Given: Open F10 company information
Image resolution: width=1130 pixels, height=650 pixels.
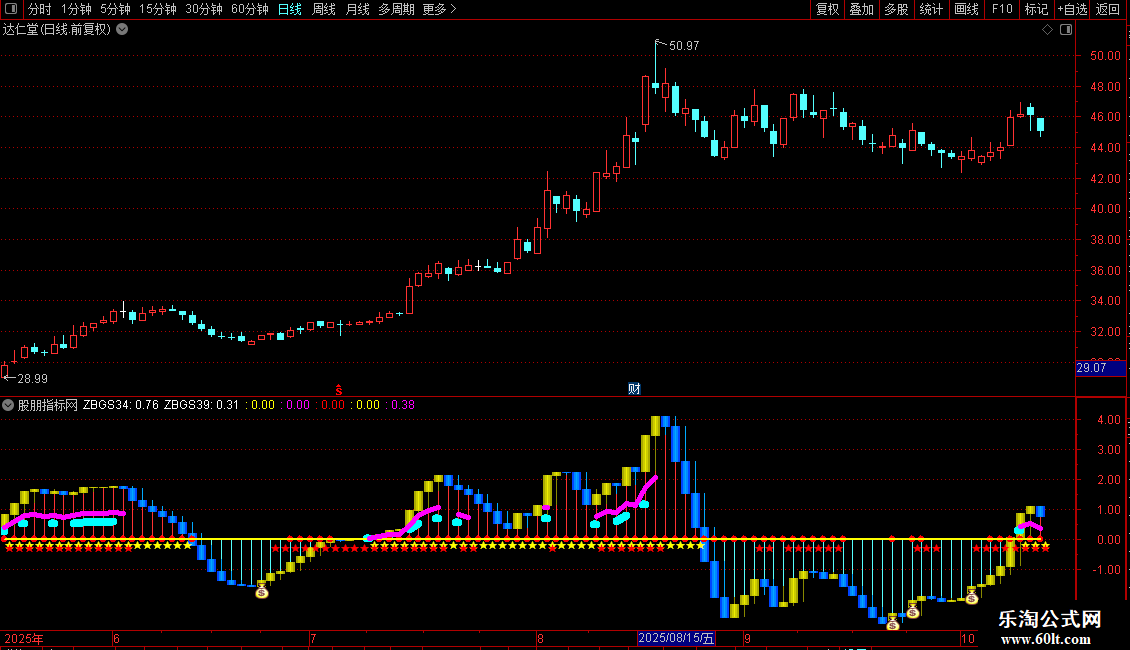Looking at the screenshot, I should (x=1002, y=9).
